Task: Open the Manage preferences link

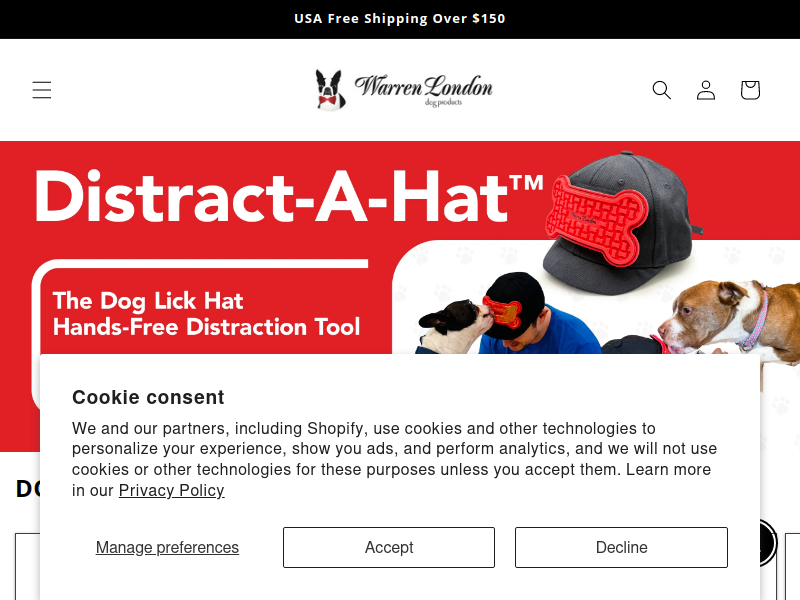Action: click(x=167, y=547)
